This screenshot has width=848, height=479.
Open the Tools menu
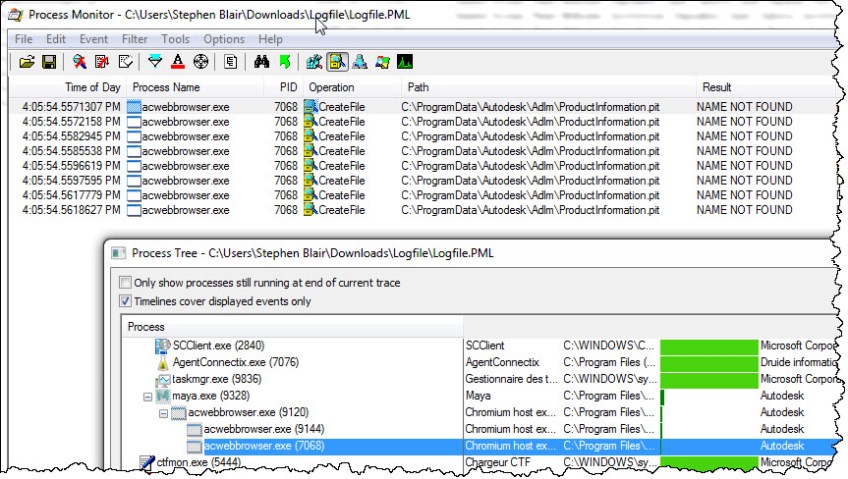coord(175,39)
